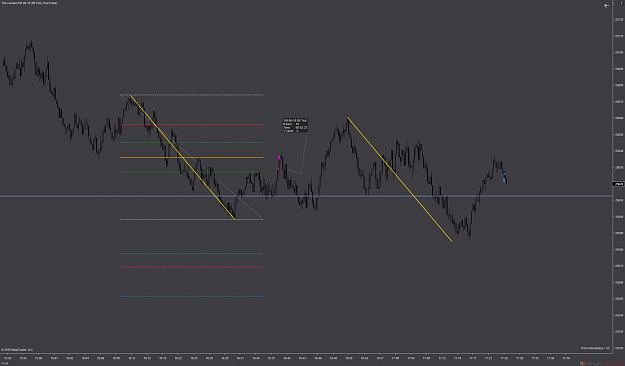Select green dashed line just below orange line

pos(192,172)
